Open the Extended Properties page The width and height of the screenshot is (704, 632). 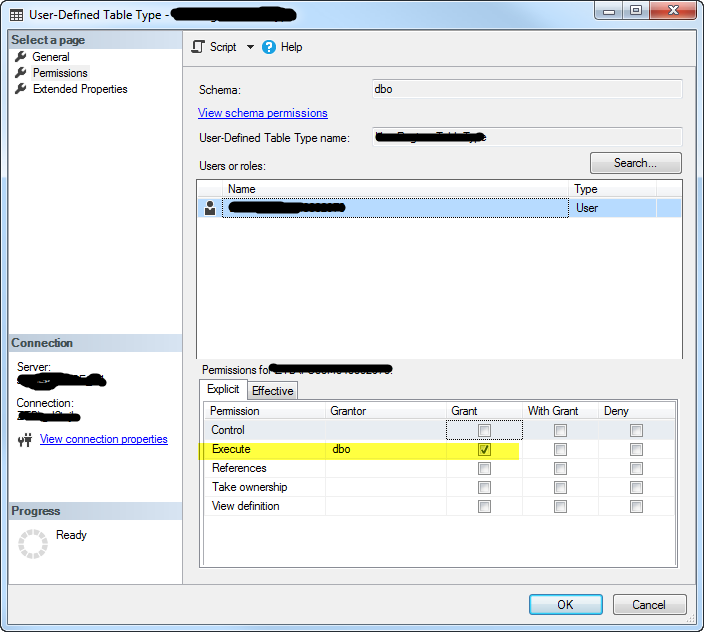point(80,89)
